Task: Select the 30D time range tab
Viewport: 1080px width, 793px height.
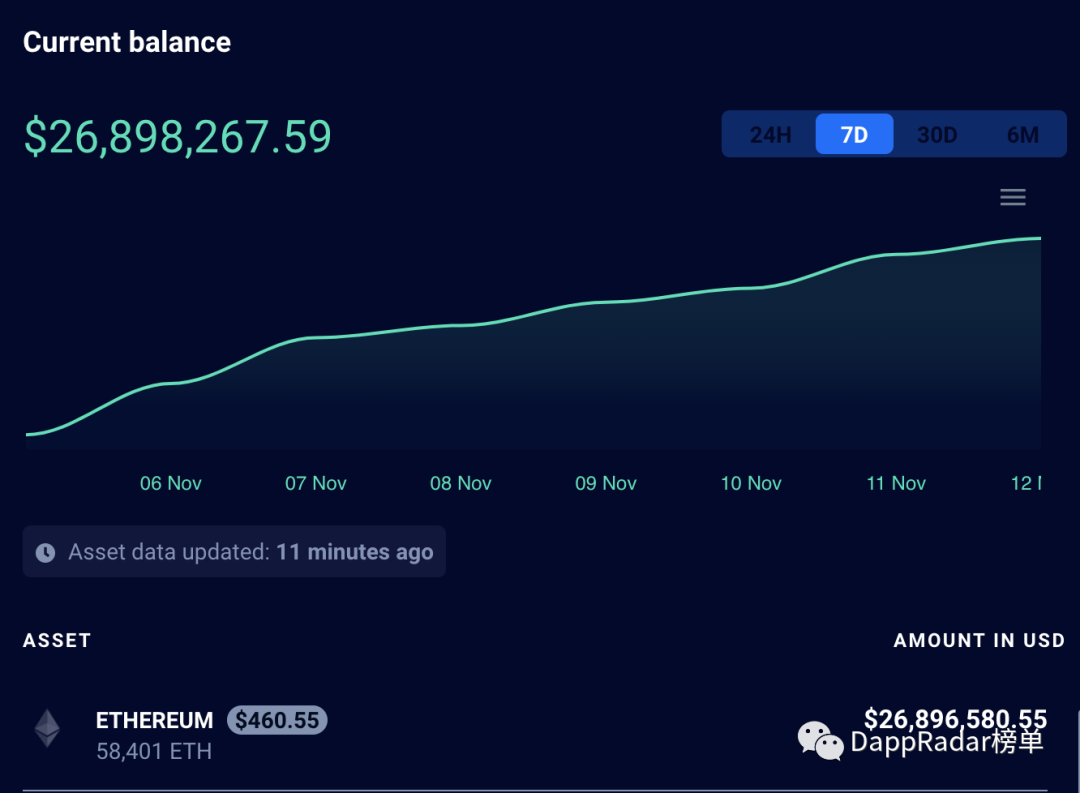Action: point(937,135)
